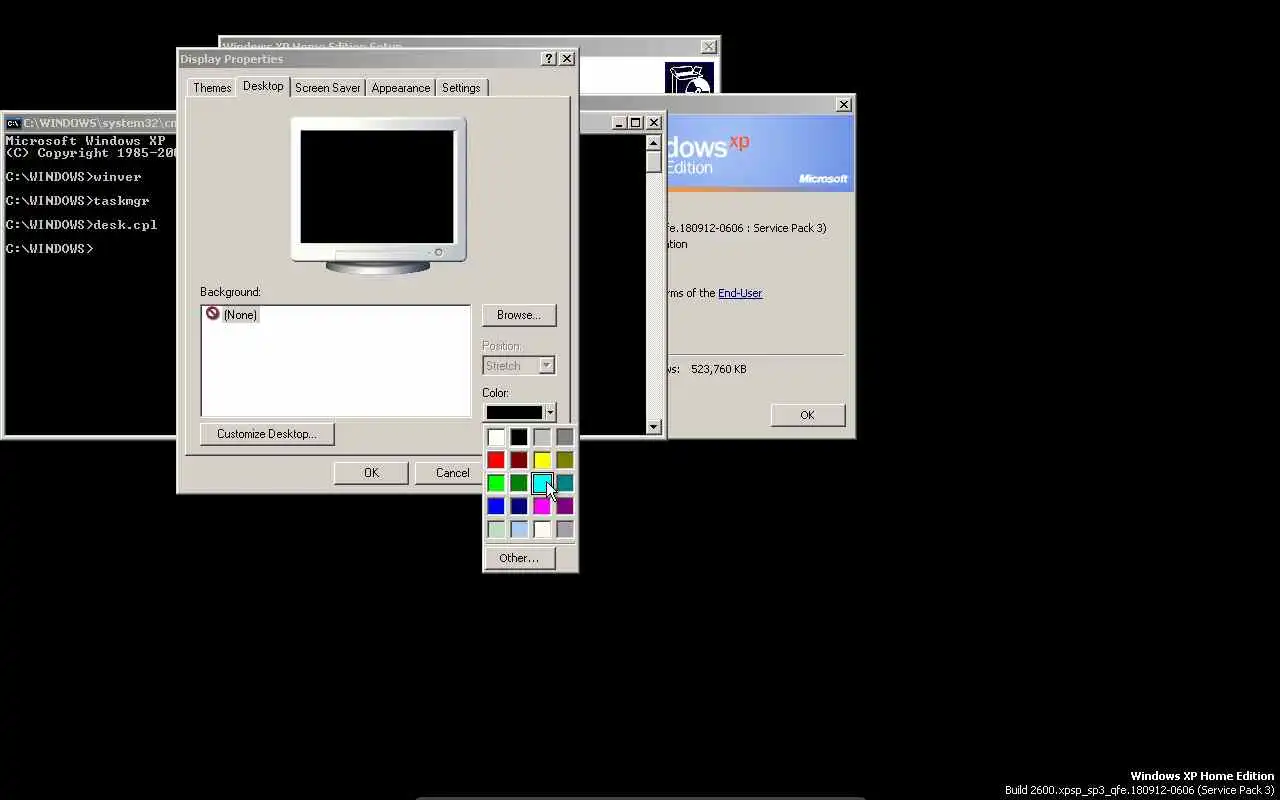Screen dimensions: 1280x800
Task: Choose the dark gray swatch in top row
Action: point(565,437)
